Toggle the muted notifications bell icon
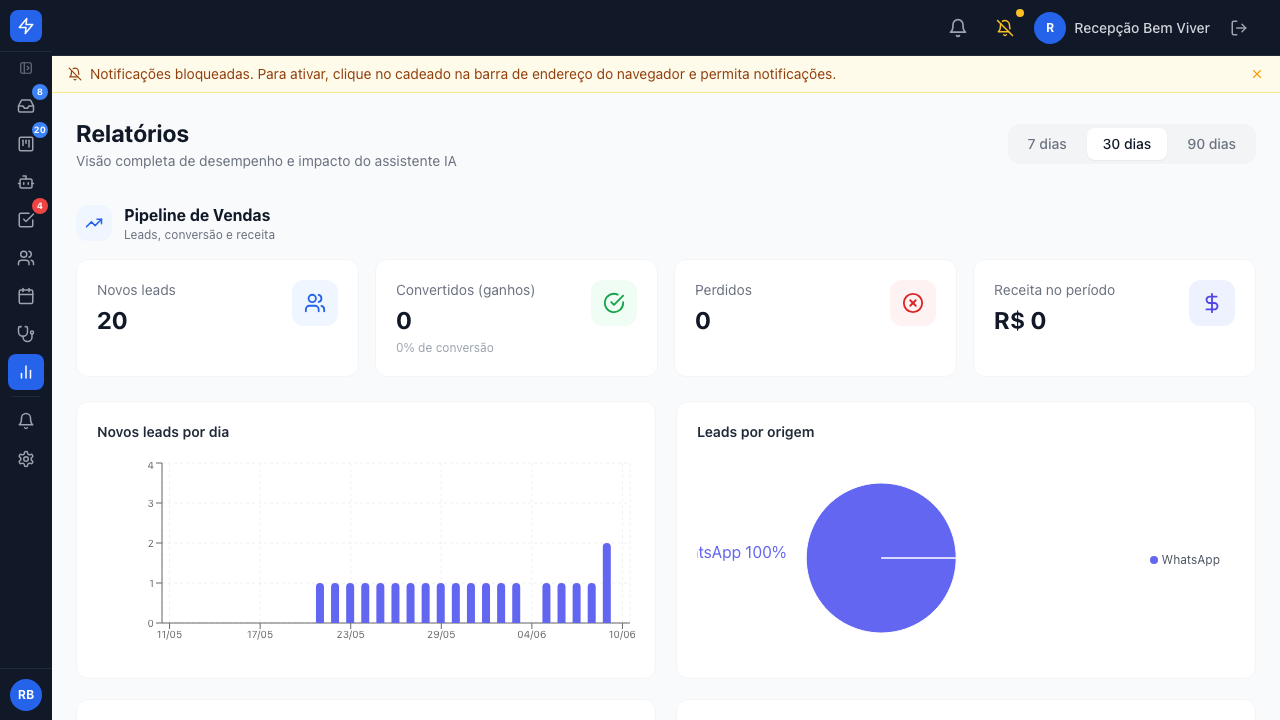Viewport: 1280px width, 720px height. tap(1005, 28)
